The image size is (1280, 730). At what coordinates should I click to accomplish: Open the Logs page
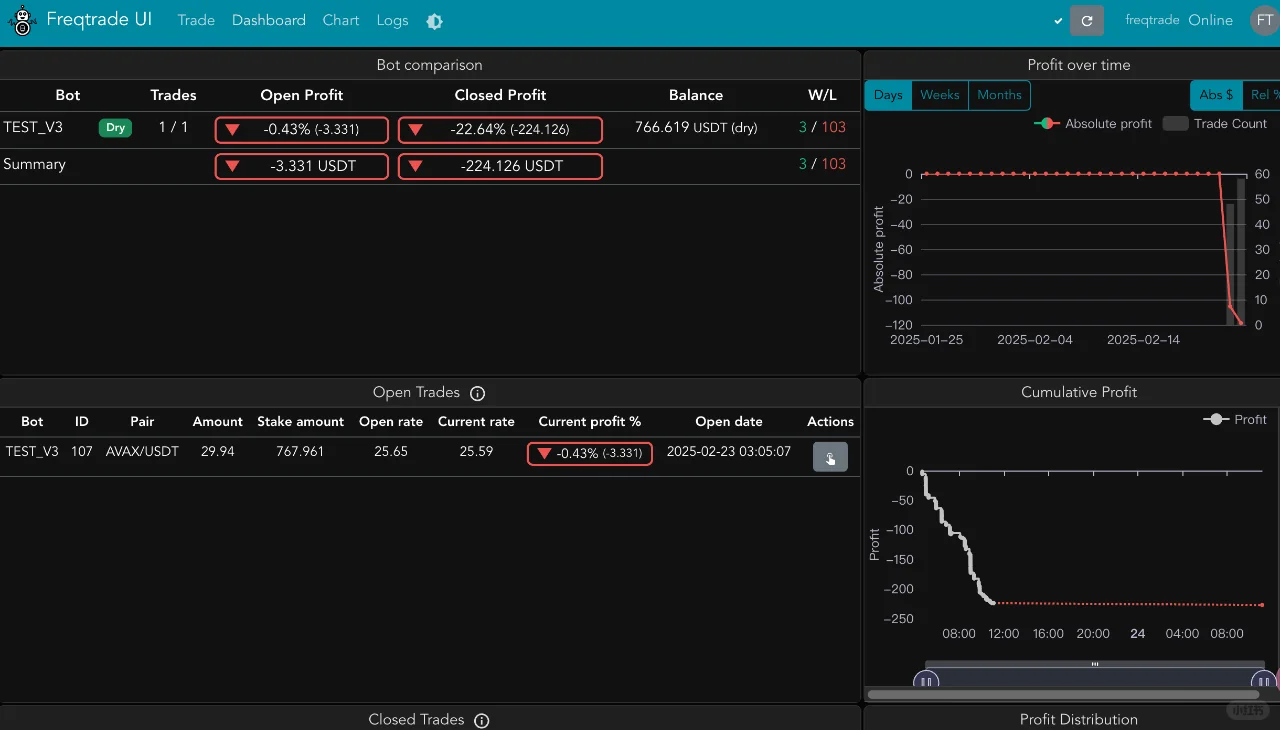[393, 21]
